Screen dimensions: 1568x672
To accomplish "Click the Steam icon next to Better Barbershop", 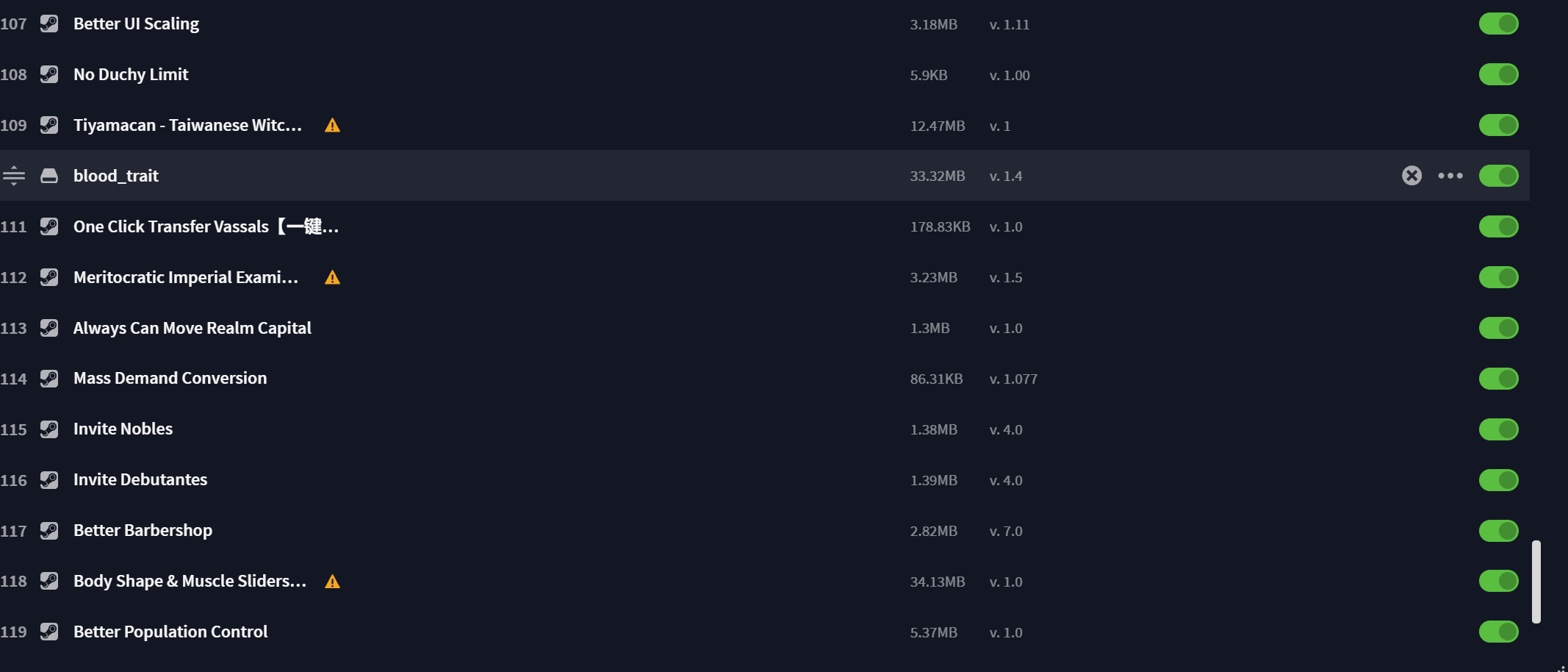I will click(49, 531).
